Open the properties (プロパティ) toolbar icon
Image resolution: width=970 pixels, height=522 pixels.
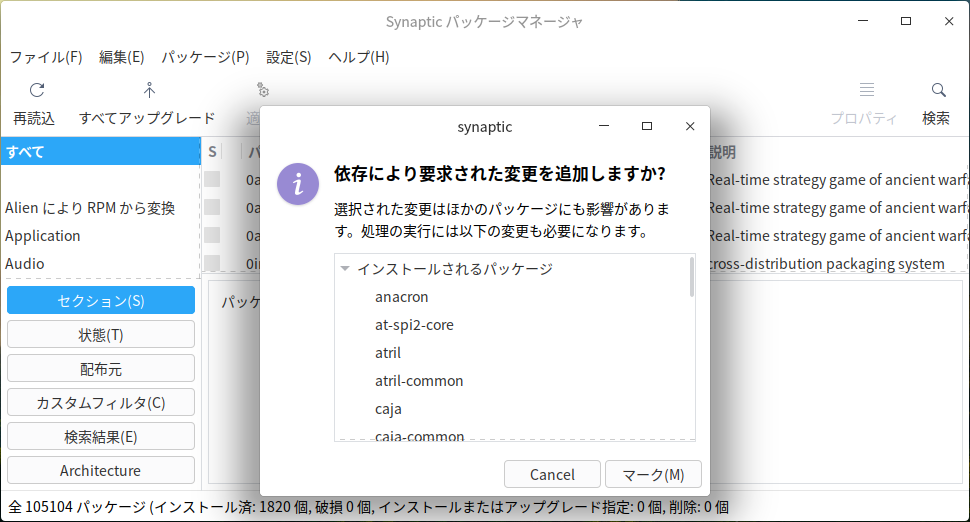coord(867,90)
